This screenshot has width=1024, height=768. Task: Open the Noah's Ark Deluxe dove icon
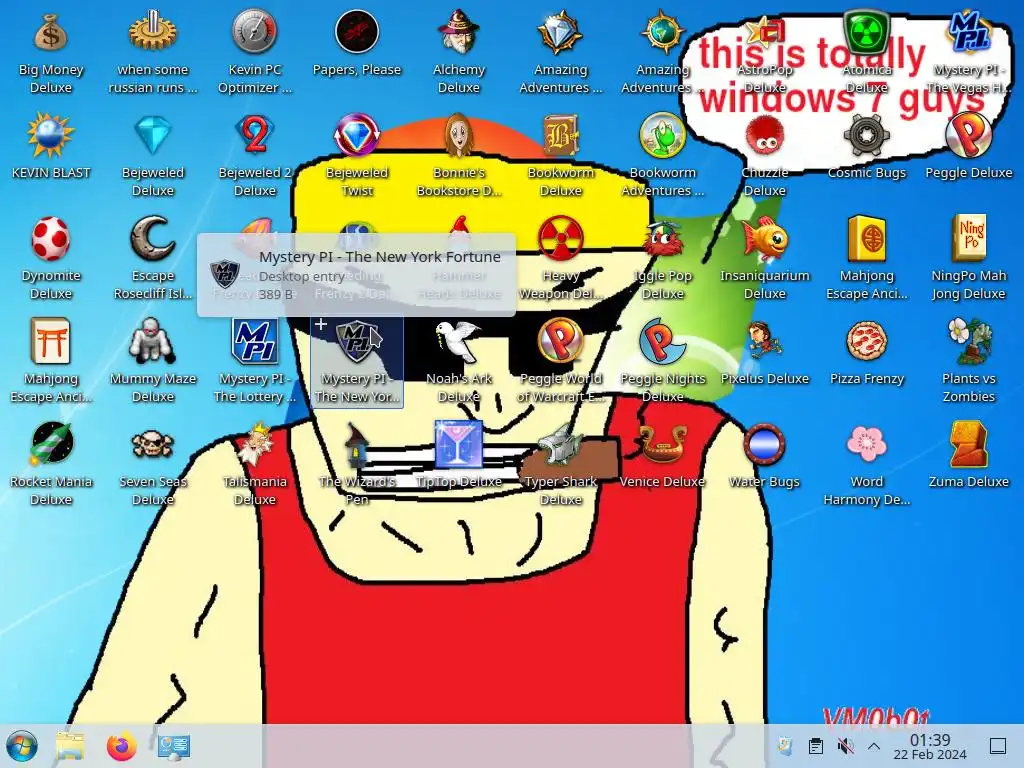(458, 341)
